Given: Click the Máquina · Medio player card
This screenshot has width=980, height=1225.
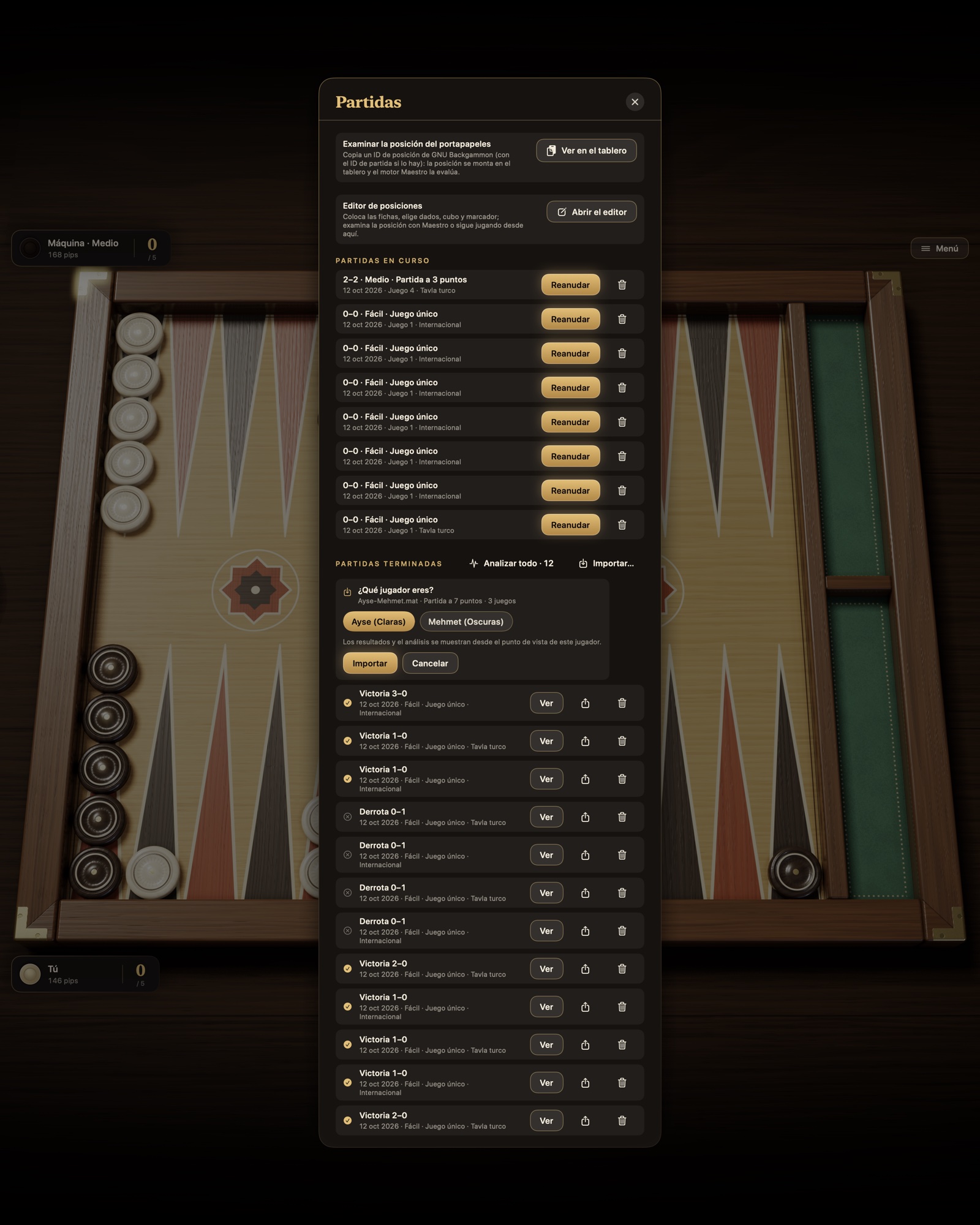Looking at the screenshot, I should [91, 248].
